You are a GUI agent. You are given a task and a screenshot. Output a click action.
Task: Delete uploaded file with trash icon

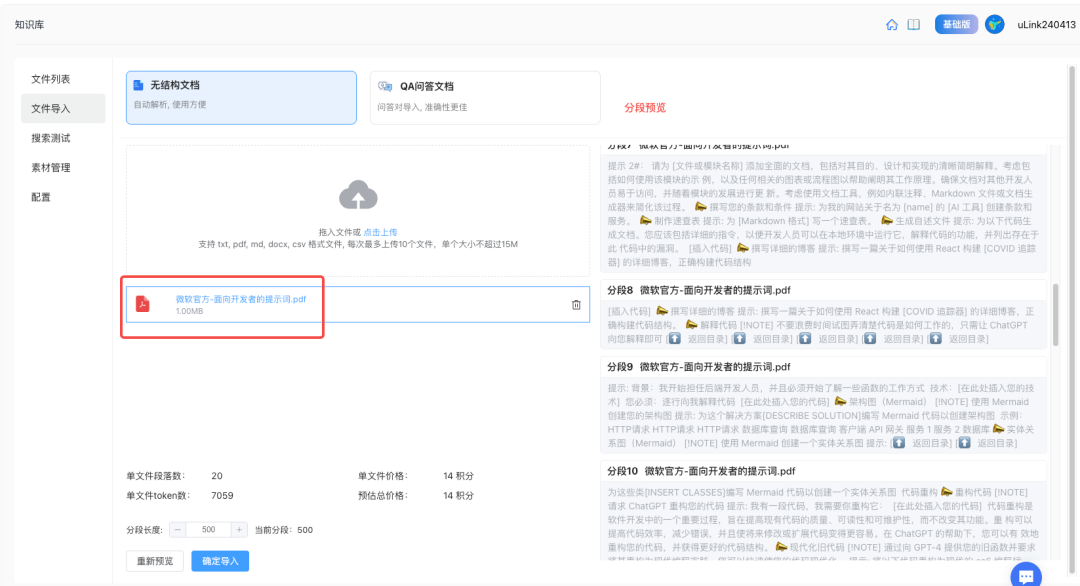coord(577,305)
